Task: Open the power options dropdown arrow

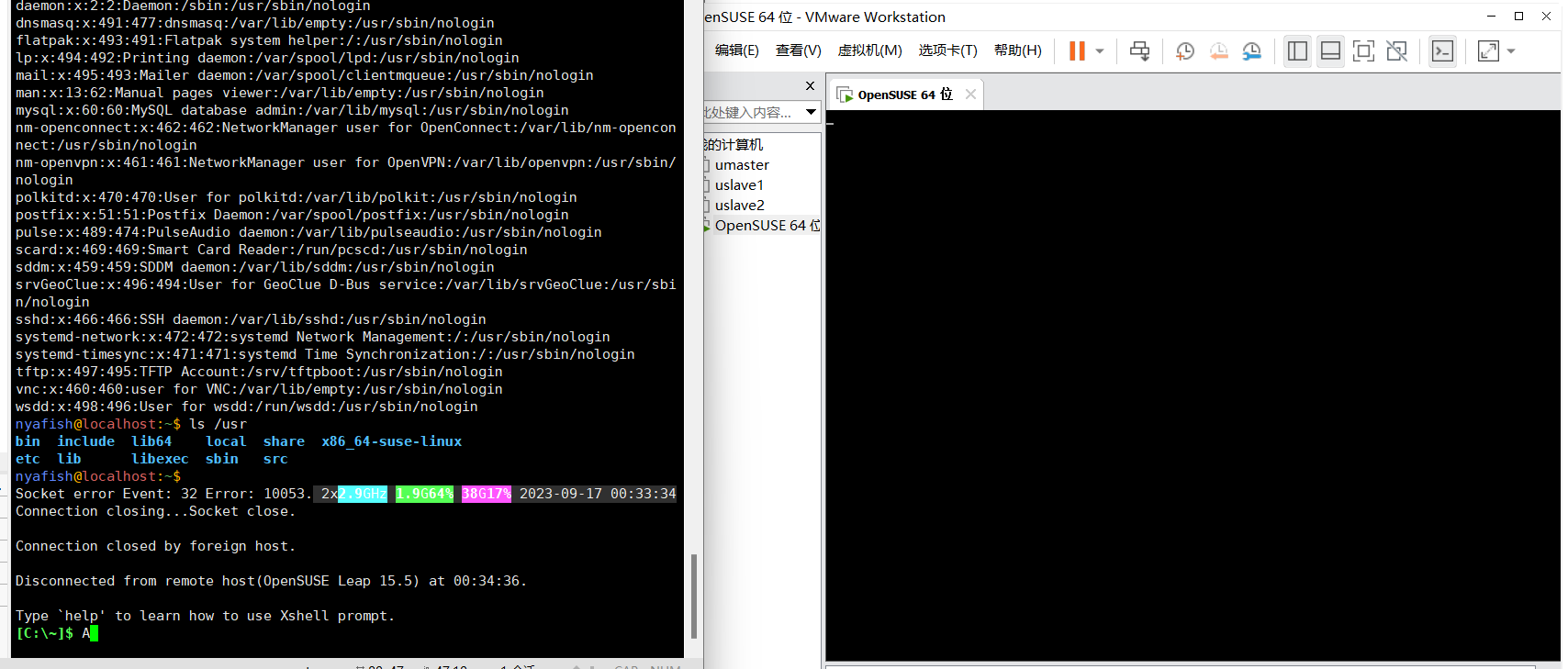Action: point(1100,51)
